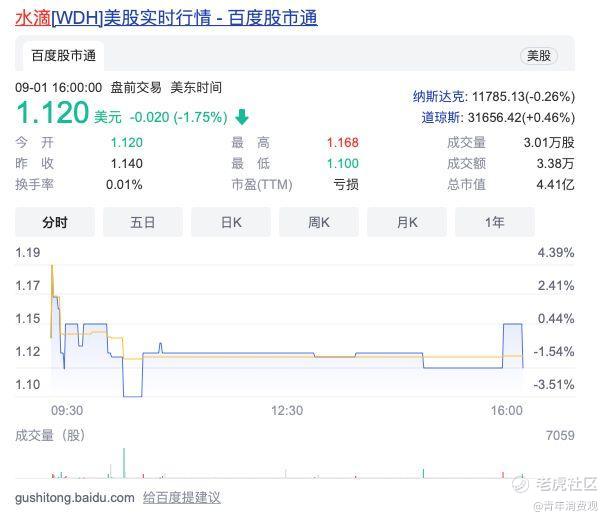Select the 百度股市通 tab
The width and height of the screenshot is (609, 520).
click(63, 56)
